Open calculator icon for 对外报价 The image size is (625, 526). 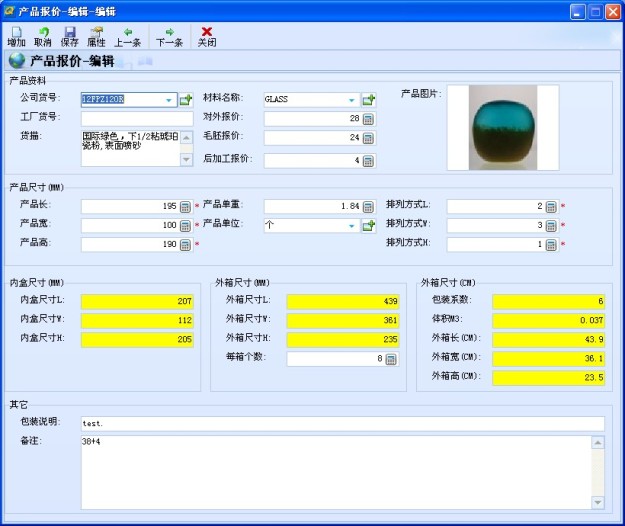(x=368, y=119)
